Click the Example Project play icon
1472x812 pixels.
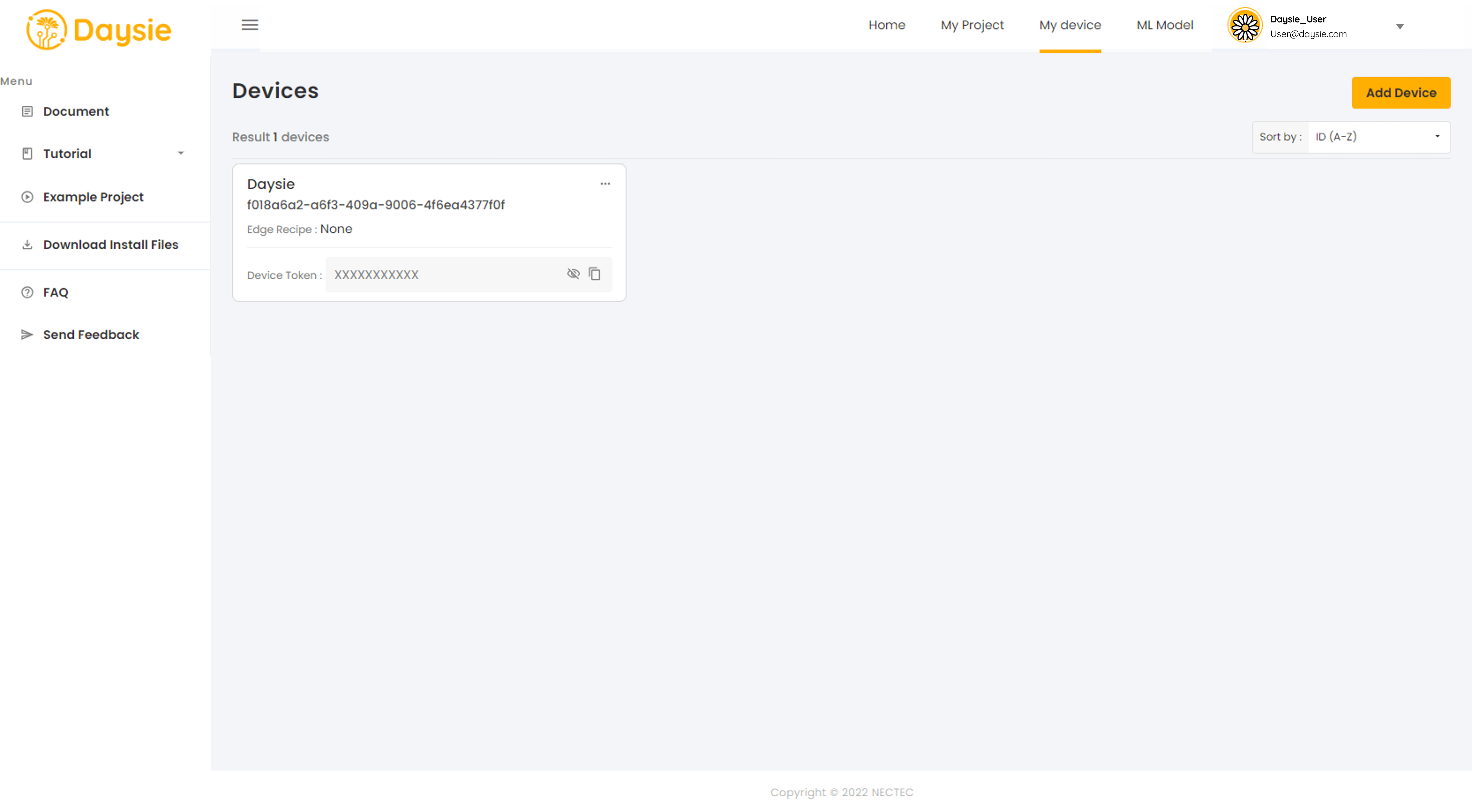[x=27, y=197]
